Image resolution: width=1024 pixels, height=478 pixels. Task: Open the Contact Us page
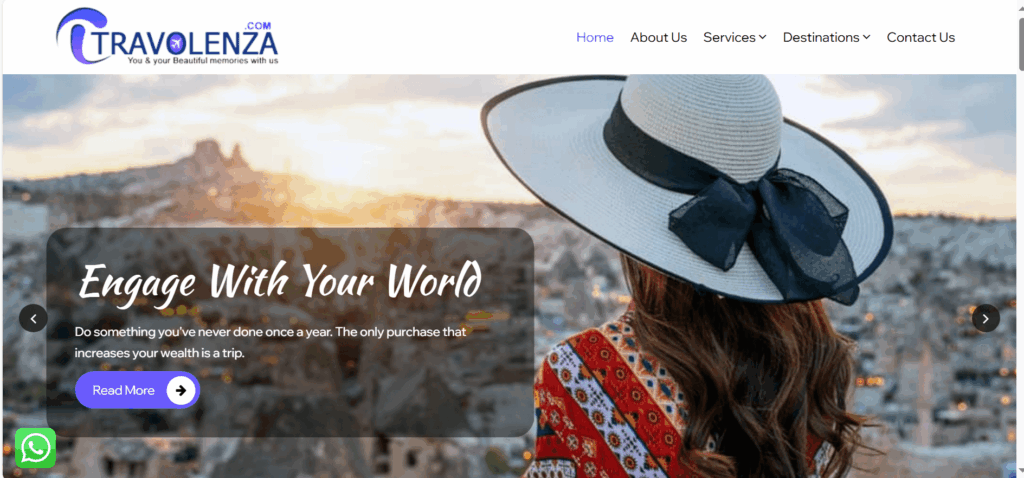click(921, 37)
